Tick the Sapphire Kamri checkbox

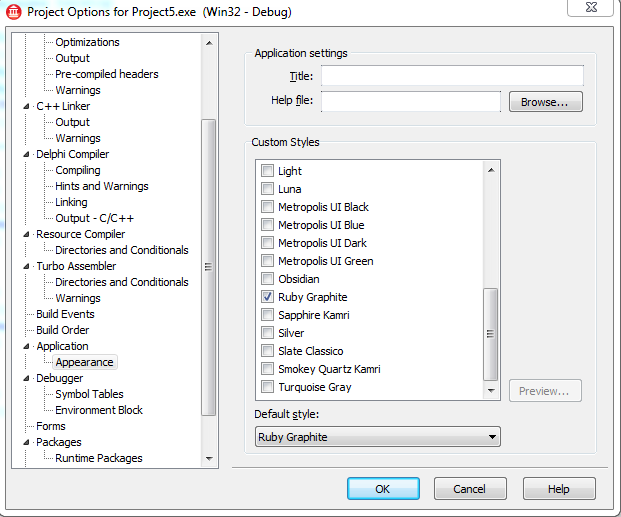point(267,315)
